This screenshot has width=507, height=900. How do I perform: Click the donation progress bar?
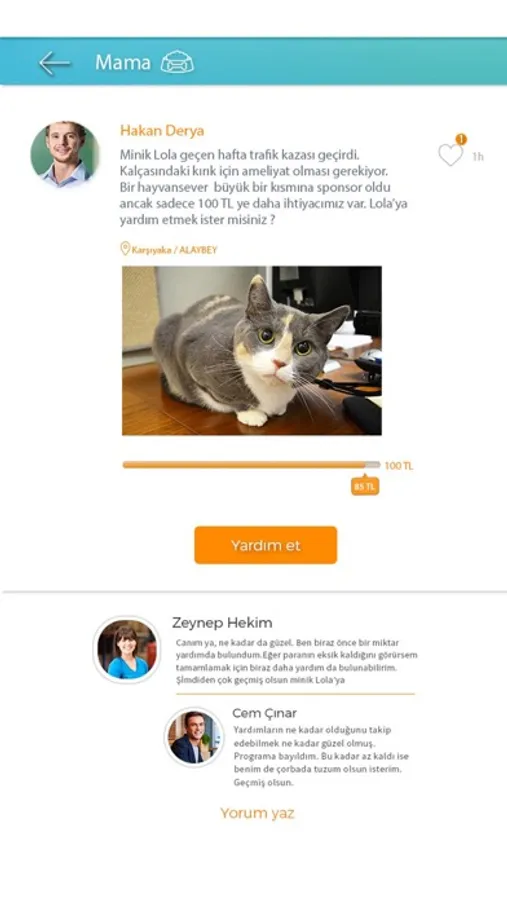(x=251, y=465)
